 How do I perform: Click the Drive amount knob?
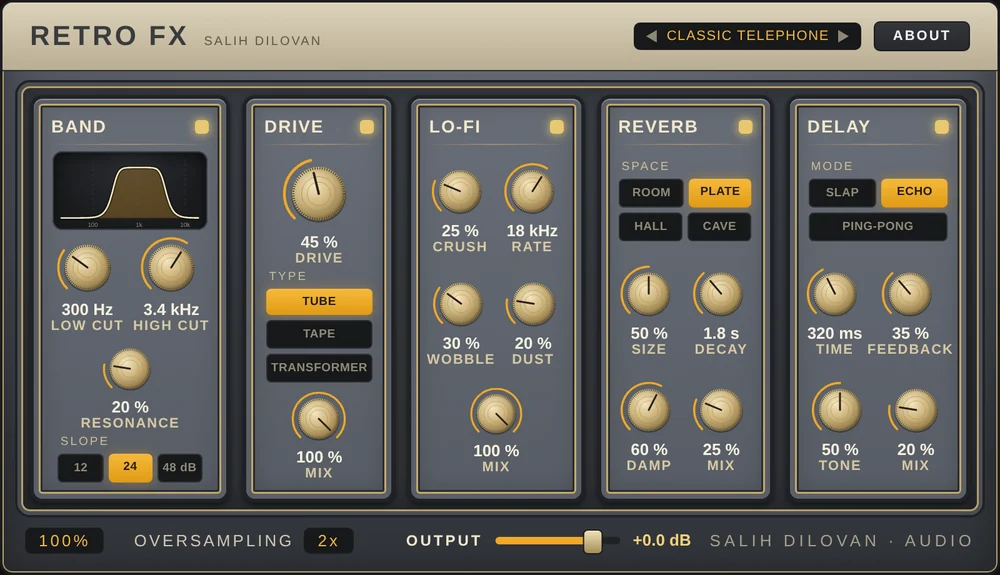click(x=318, y=194)
